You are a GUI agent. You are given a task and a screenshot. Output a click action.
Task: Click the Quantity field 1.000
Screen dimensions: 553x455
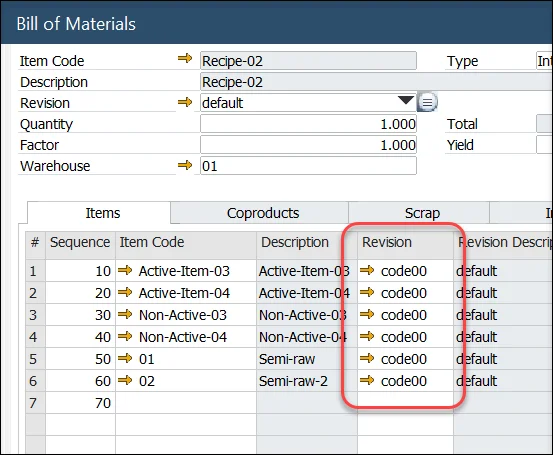point(308,124)
